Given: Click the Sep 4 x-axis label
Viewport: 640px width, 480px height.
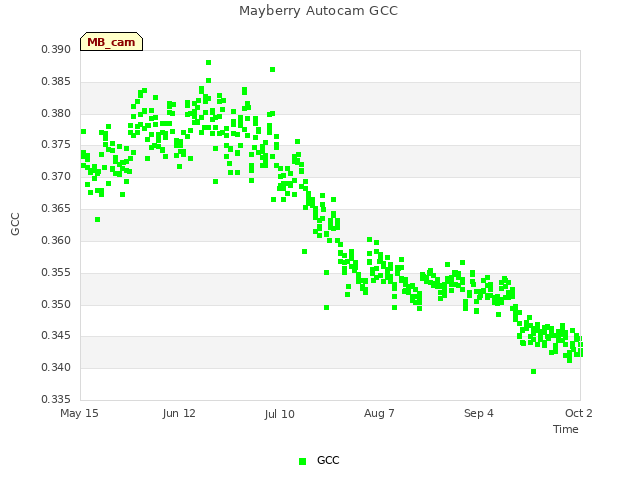Looking at the screenshot, I should (x=479, y=413).
